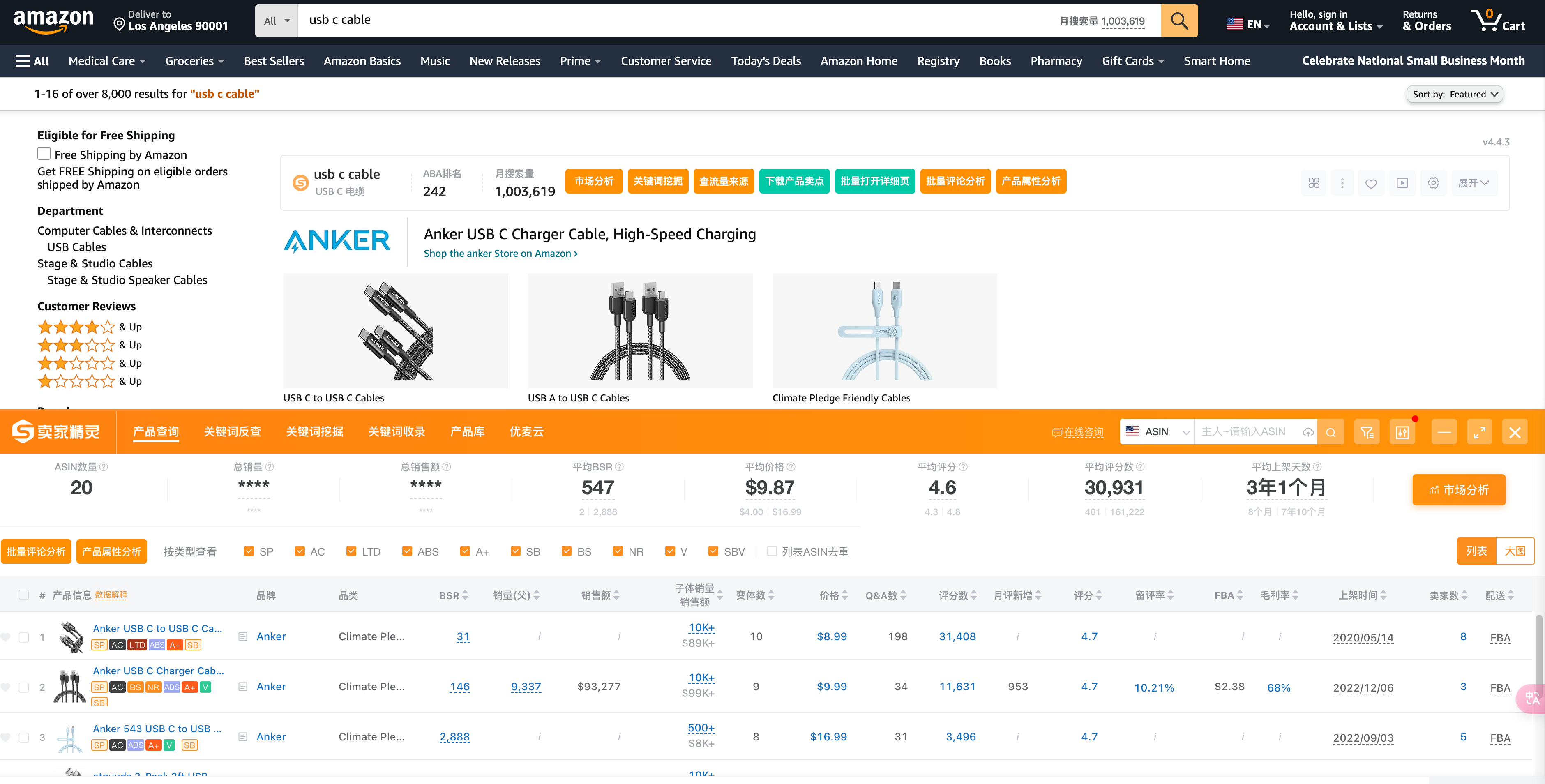
Task: Open the detail note icon in row 1
Action: (243, 636)
